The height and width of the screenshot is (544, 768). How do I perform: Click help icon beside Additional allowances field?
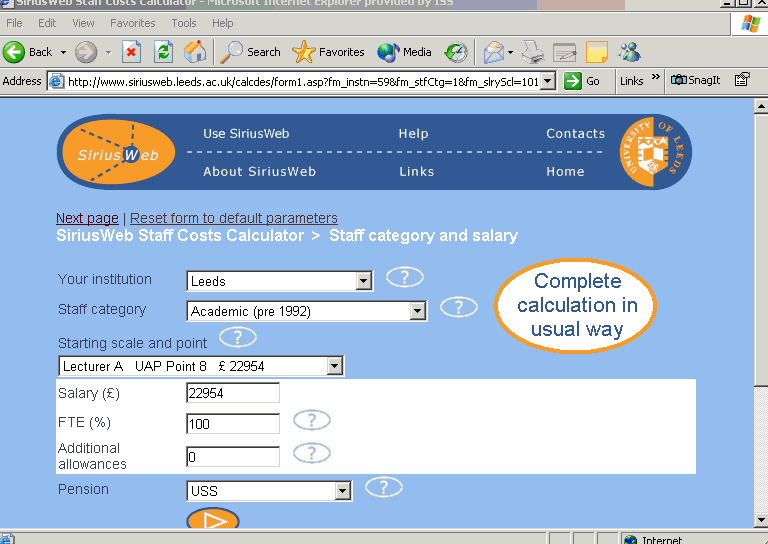311,454
